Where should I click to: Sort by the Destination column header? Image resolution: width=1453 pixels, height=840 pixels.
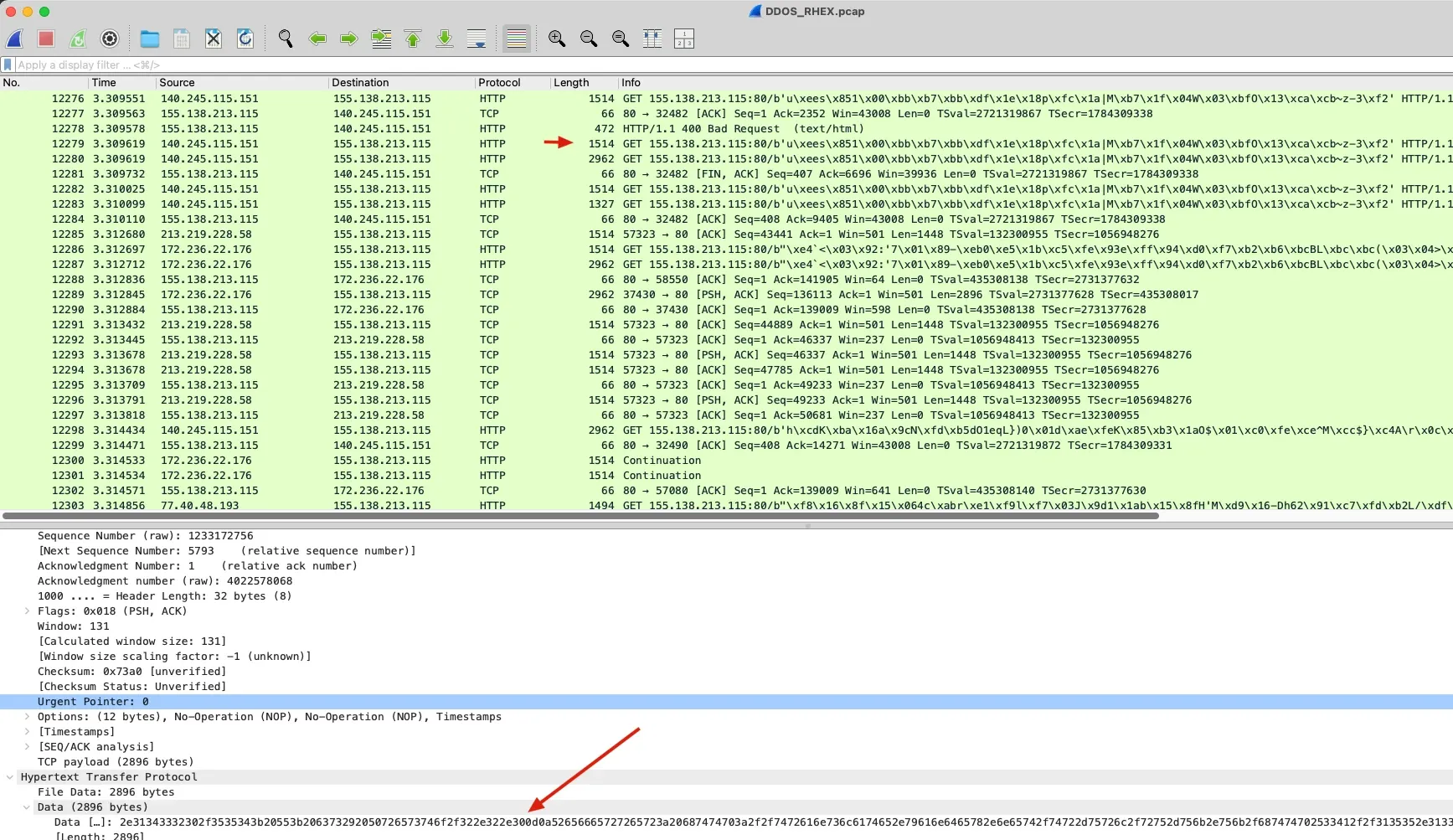coord(401,83)
